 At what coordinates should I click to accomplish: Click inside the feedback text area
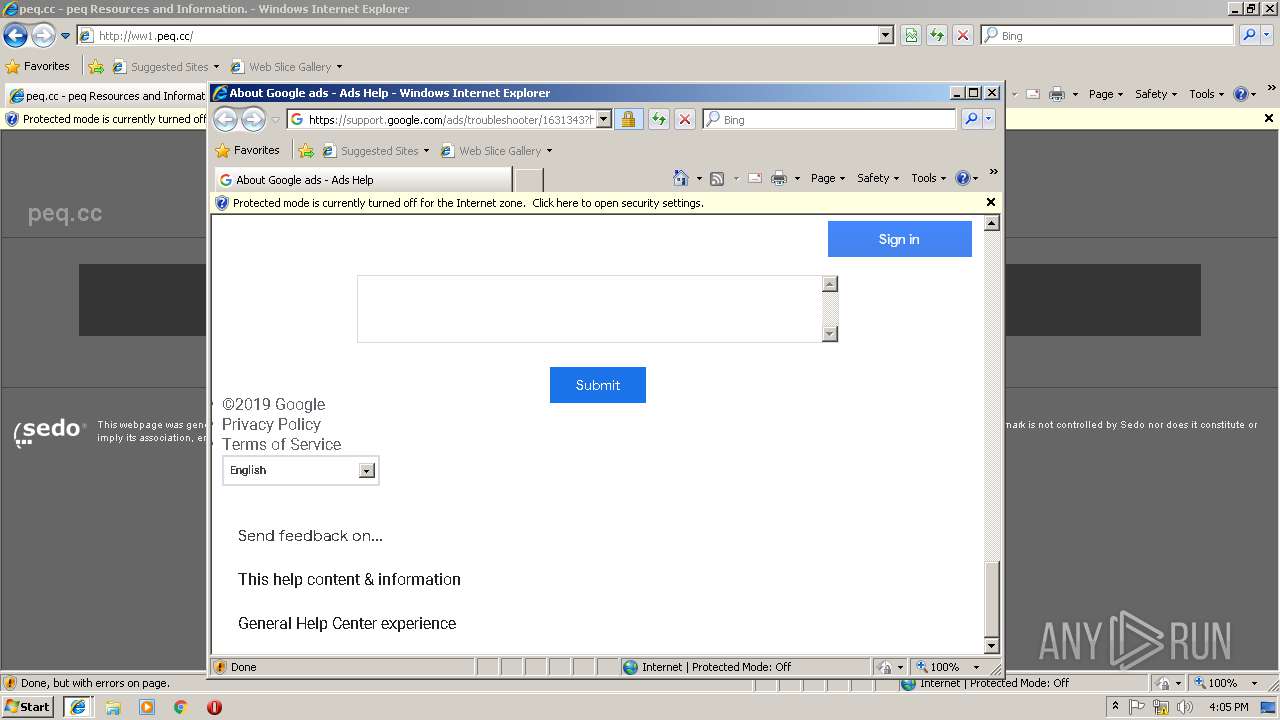click(x=589, y=309)
